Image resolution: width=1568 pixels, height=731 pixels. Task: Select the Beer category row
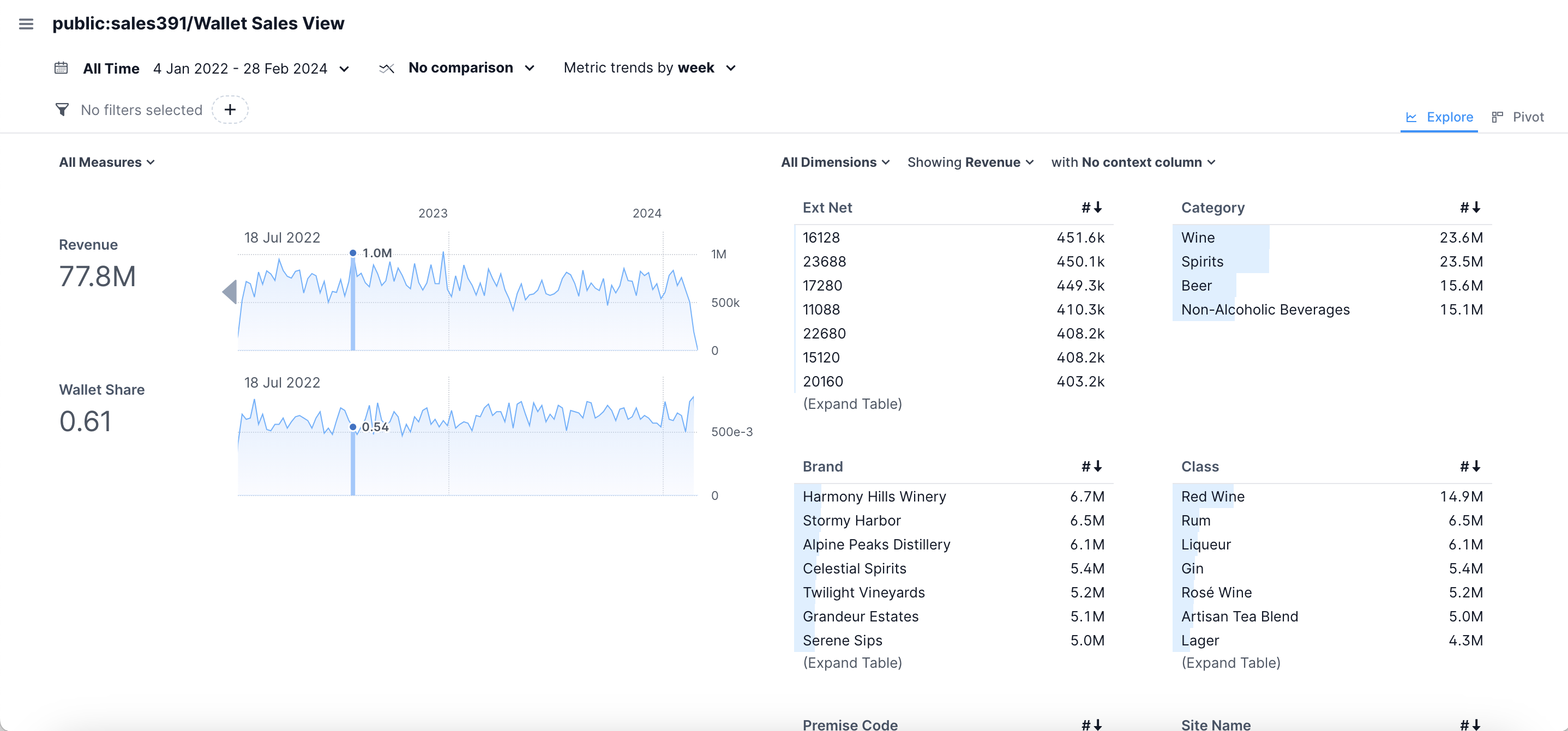1332,285
